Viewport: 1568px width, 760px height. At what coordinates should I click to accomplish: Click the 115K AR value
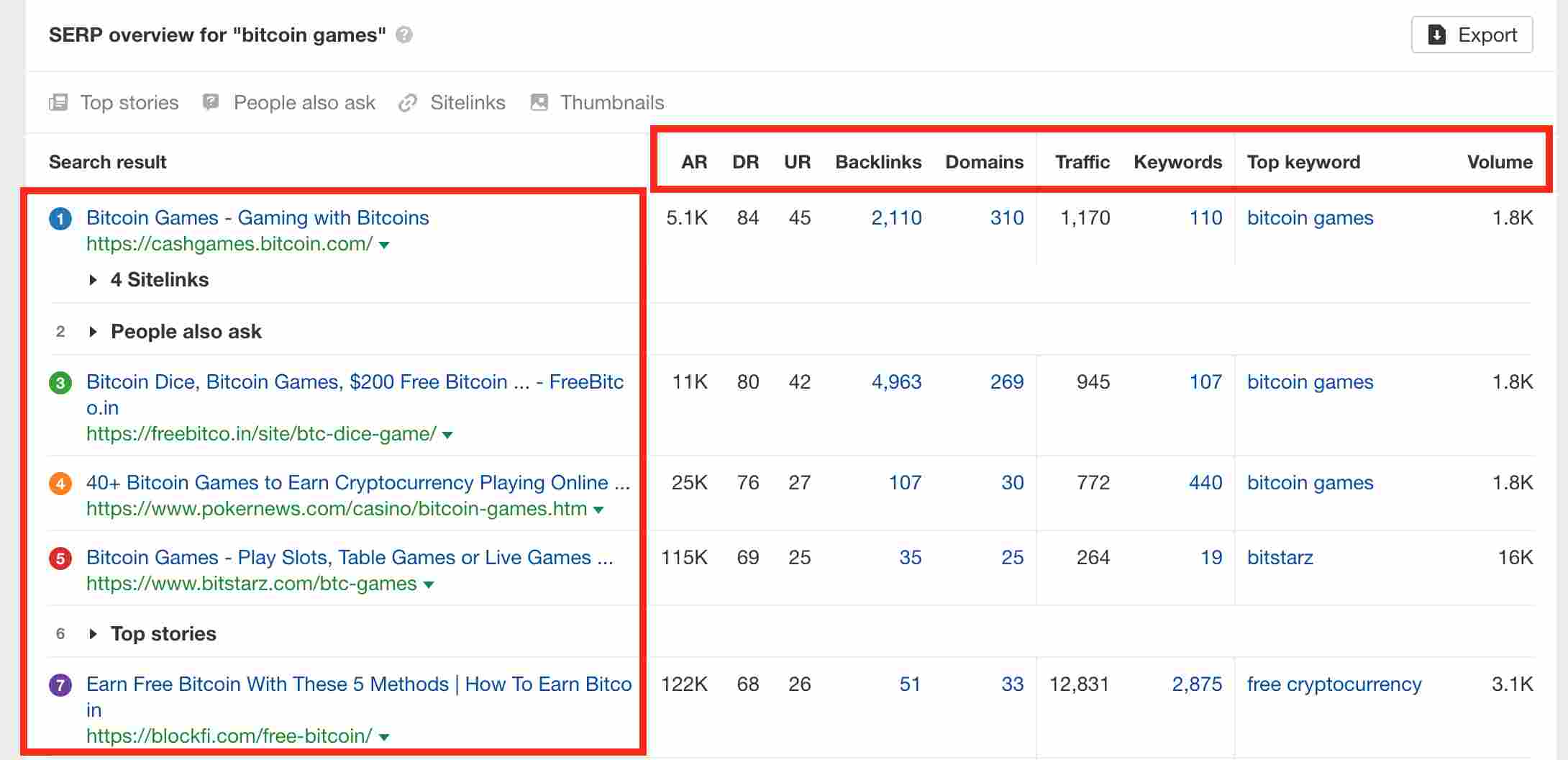point(684,557)
